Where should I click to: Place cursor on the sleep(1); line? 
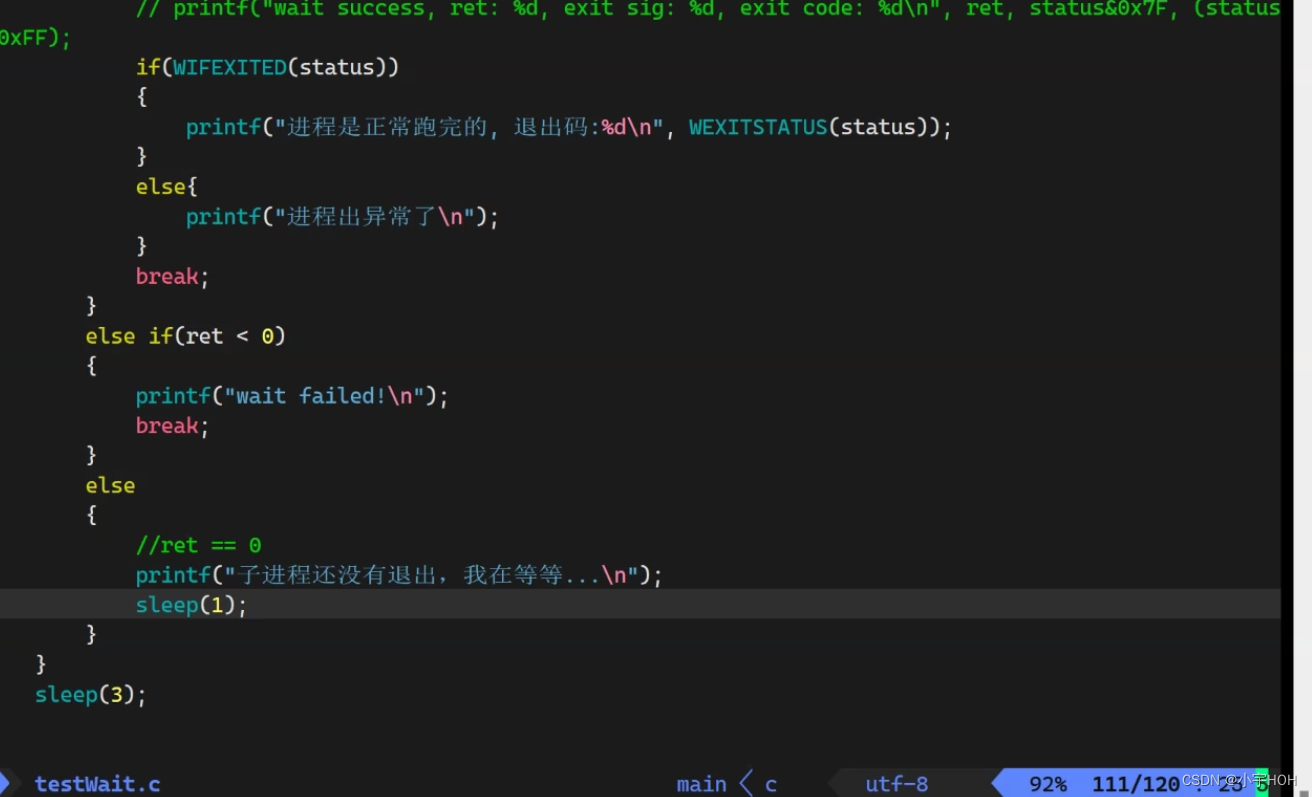tap(191, 605)
